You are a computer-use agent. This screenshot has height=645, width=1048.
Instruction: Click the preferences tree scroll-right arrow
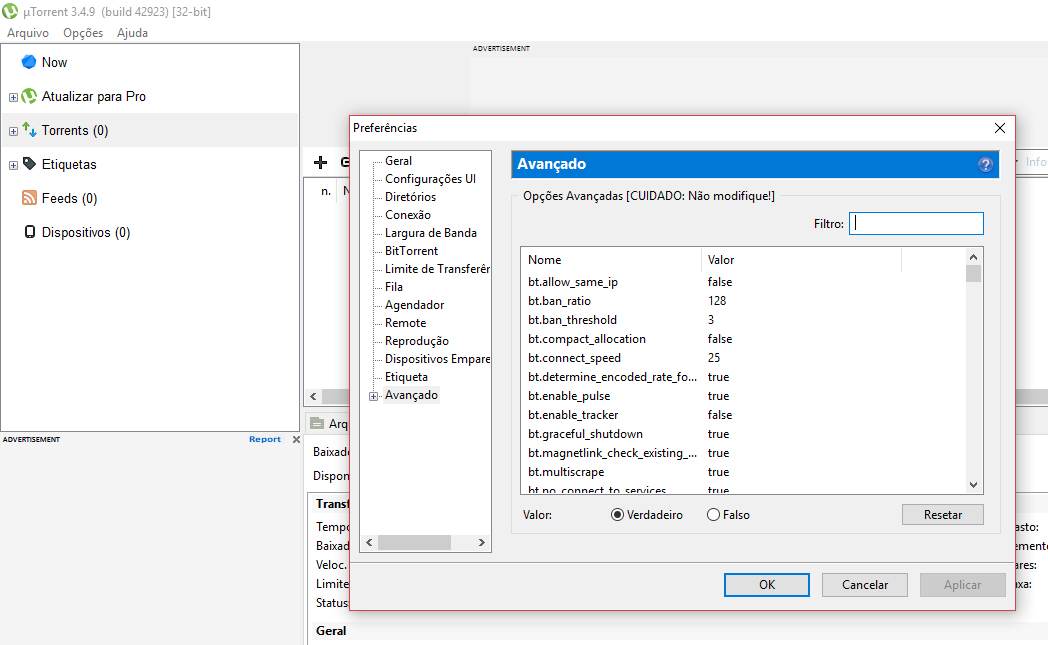482,543
